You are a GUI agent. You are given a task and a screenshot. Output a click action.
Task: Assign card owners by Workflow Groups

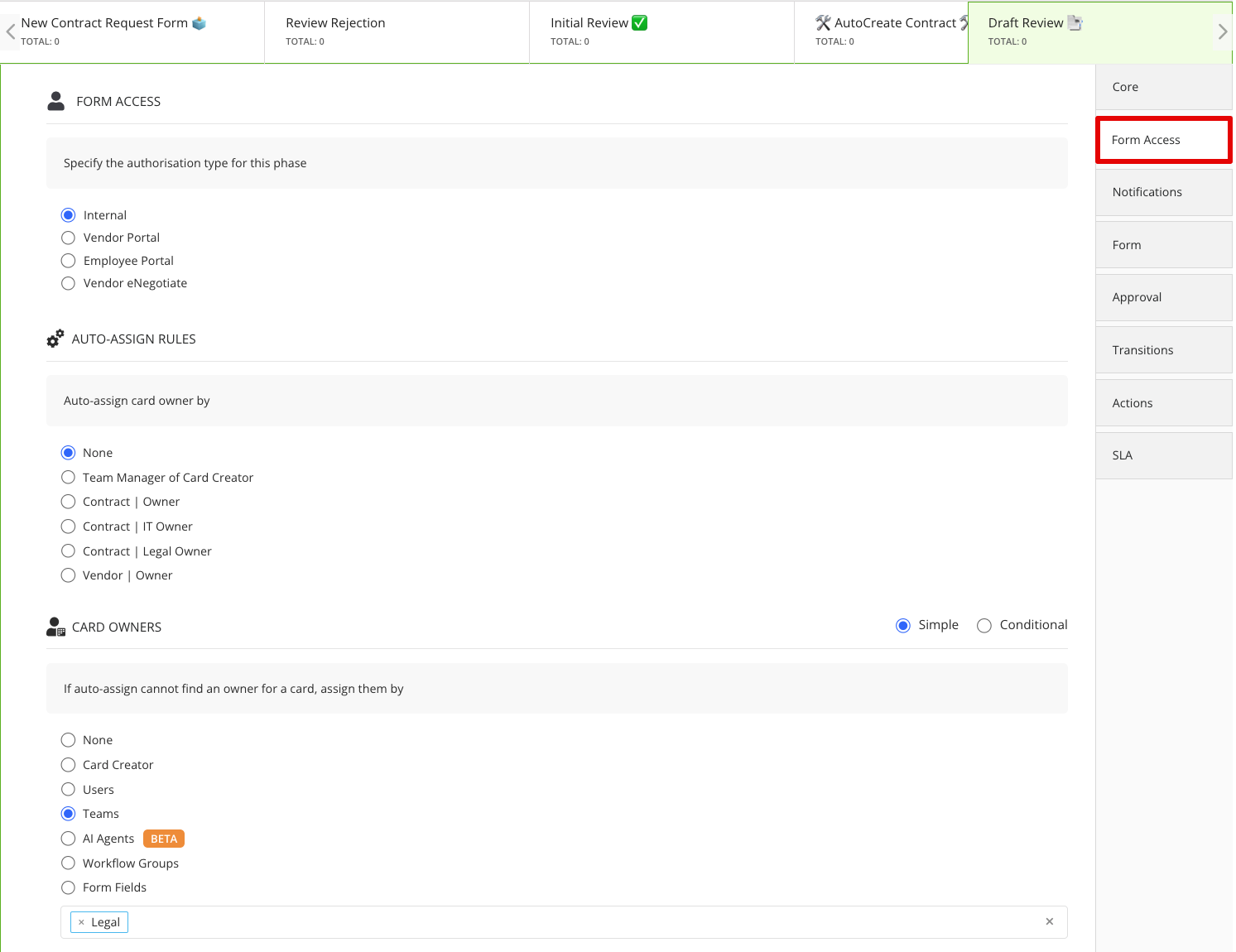[x=69, y=863]
